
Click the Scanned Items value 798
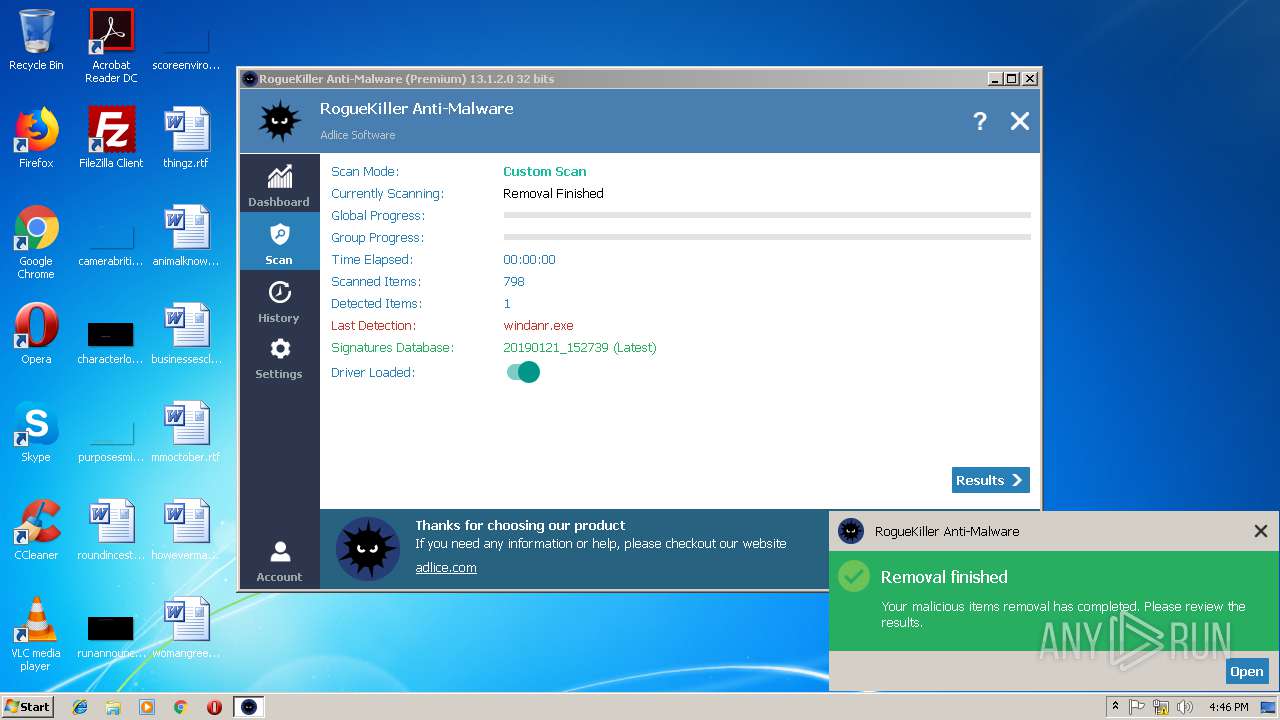[514, 281]
